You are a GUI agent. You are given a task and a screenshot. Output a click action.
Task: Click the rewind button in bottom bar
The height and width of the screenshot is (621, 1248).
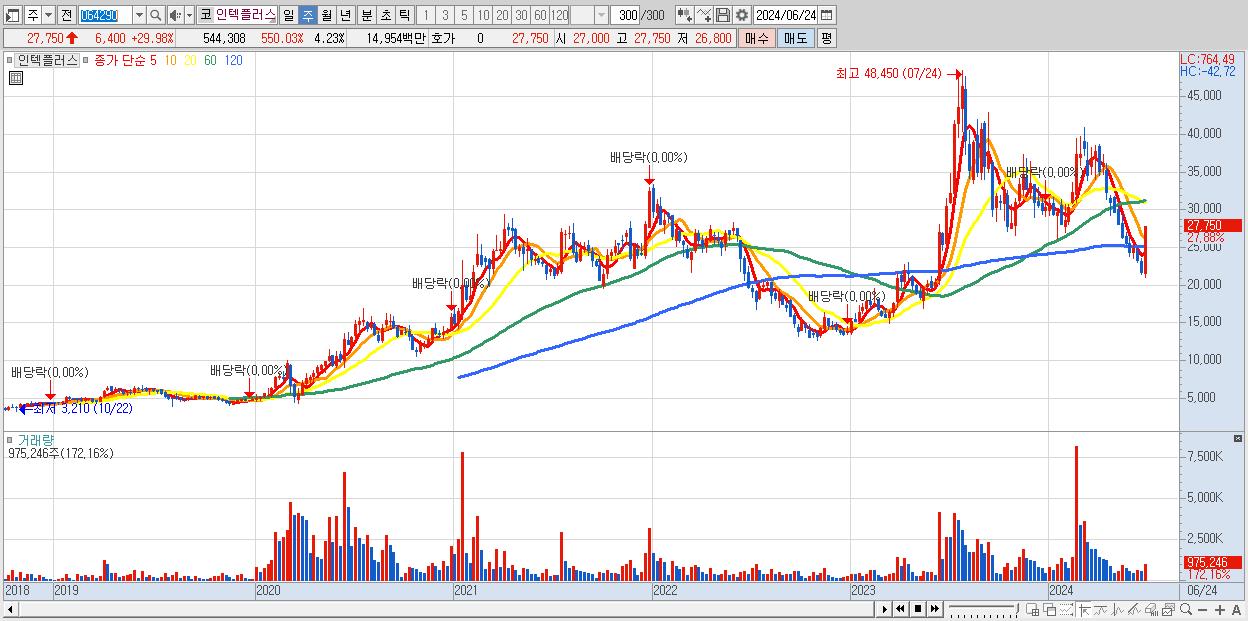900,609
